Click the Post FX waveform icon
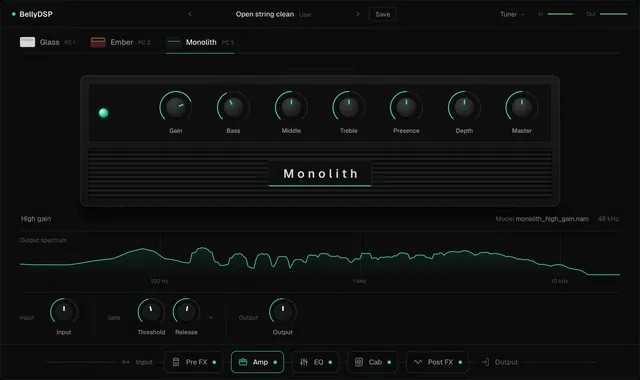 [418, 362]
